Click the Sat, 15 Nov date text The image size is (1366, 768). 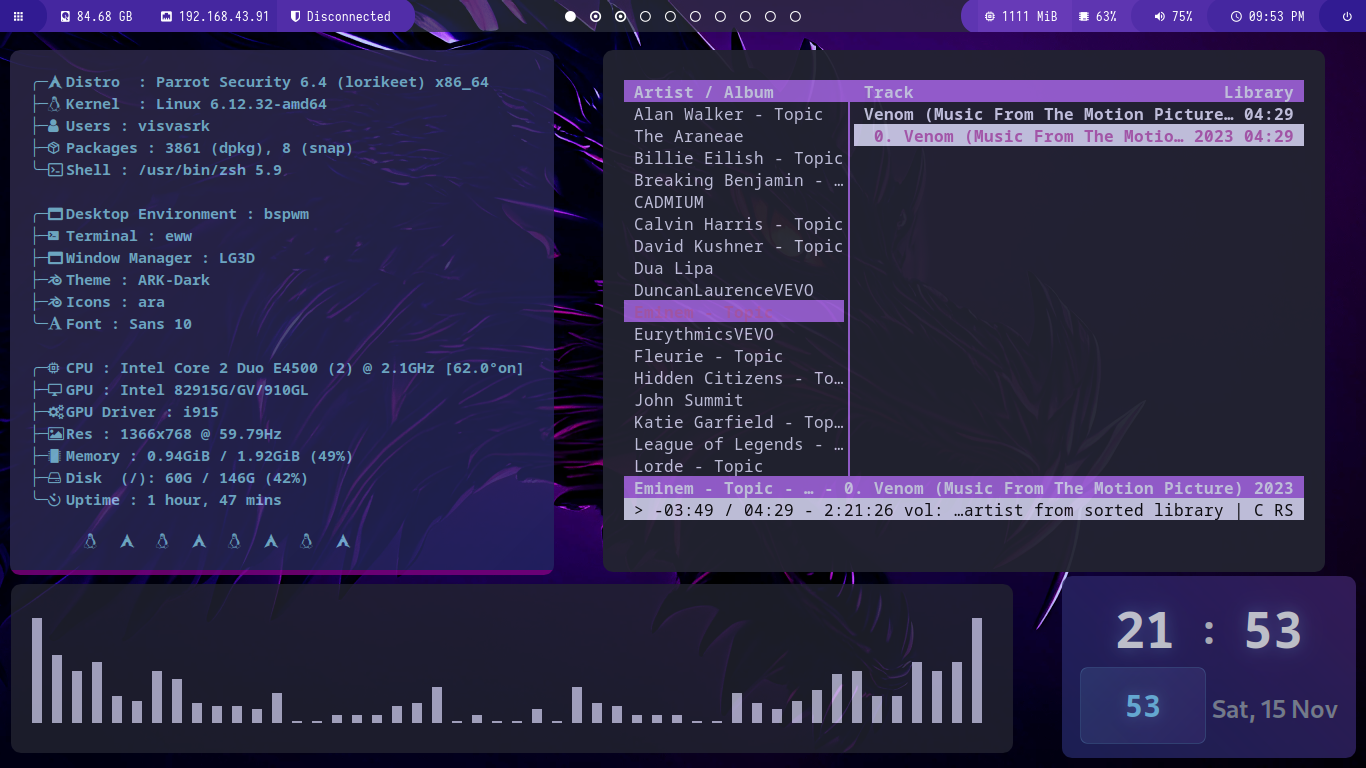tap(1274, 710)
